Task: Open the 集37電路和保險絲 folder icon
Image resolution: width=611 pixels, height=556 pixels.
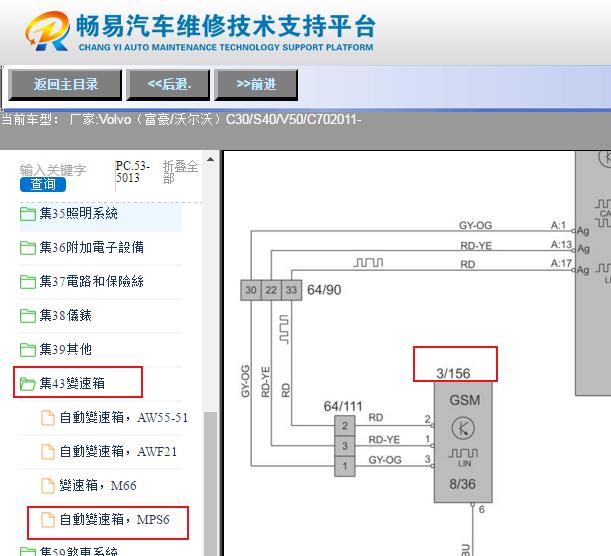Action: [28, 282]
